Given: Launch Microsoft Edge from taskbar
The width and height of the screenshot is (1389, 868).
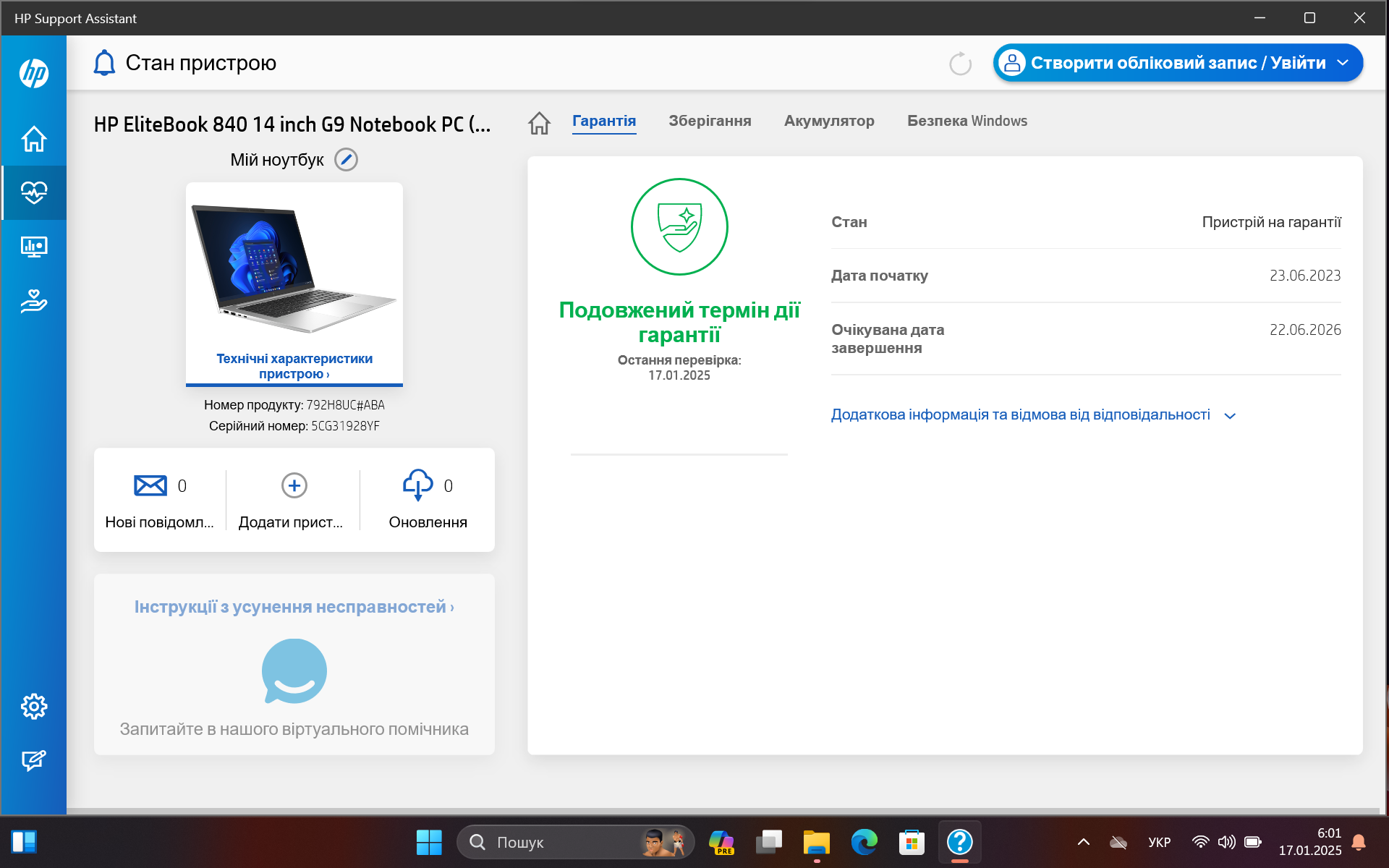Looking at the screenshot, I should (864, 842).
